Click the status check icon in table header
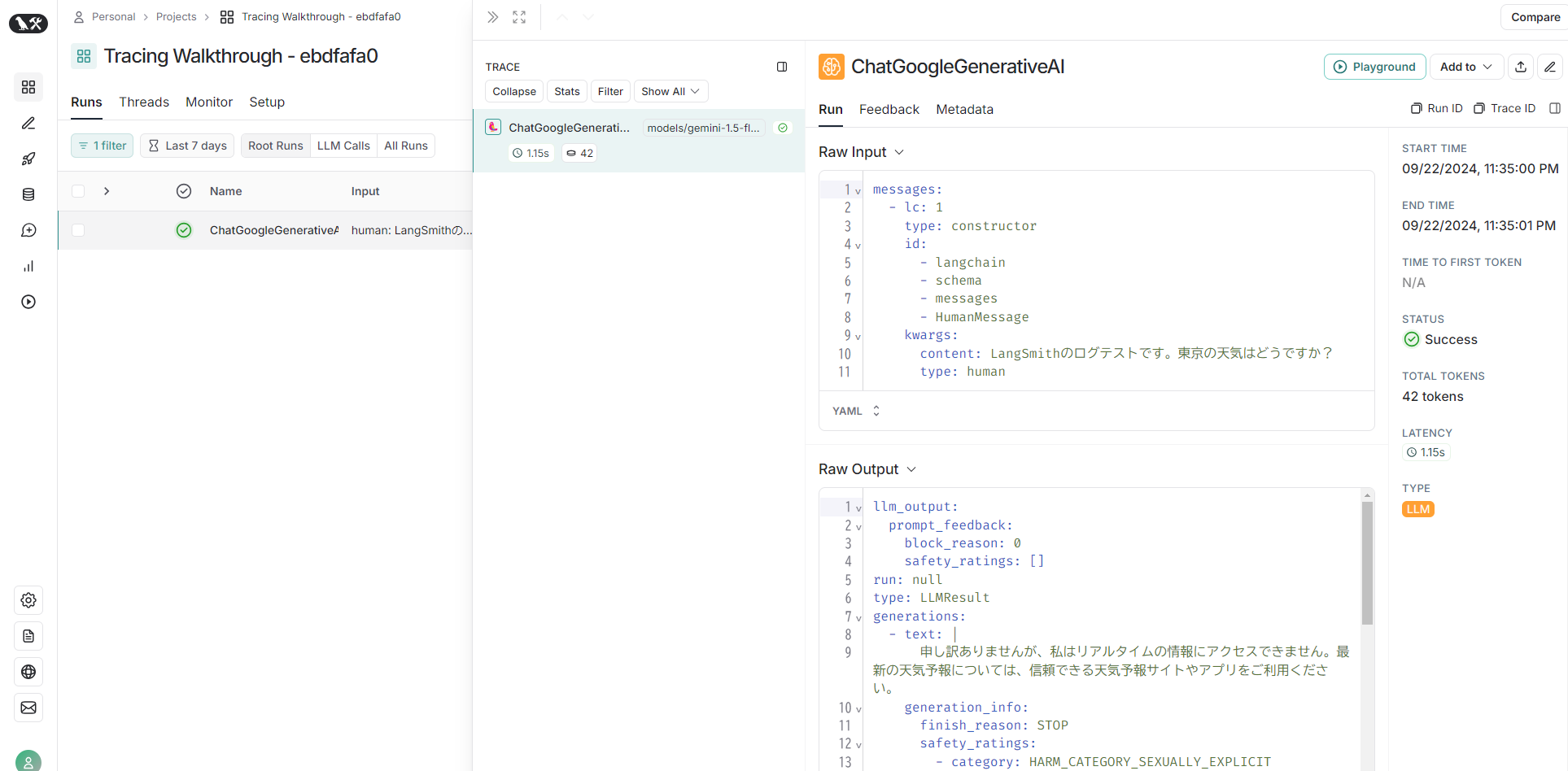Viewport: 1568px width, 771px height. (x=184, y=191)
